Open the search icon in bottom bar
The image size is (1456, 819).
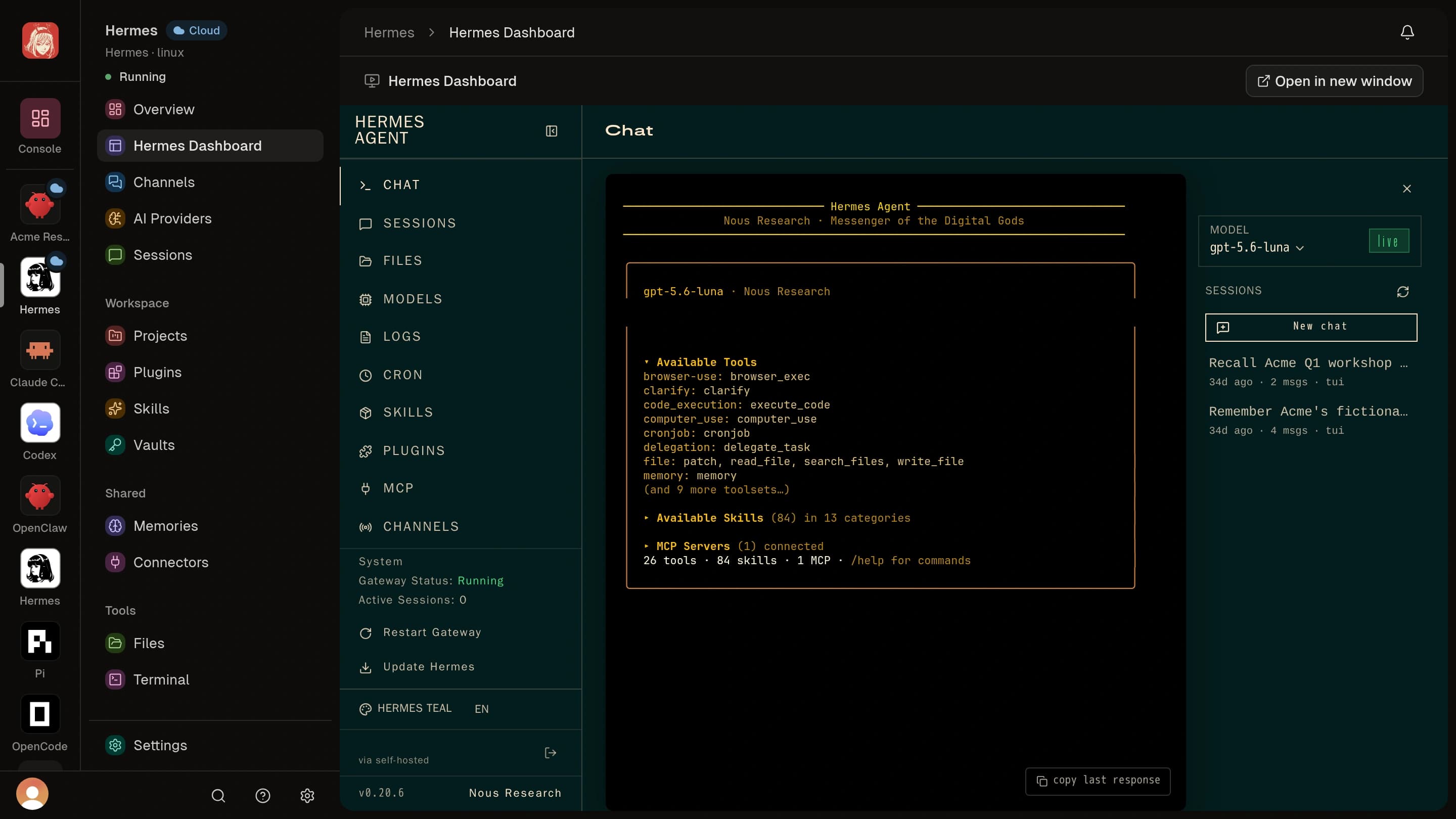tap(218, 796)
